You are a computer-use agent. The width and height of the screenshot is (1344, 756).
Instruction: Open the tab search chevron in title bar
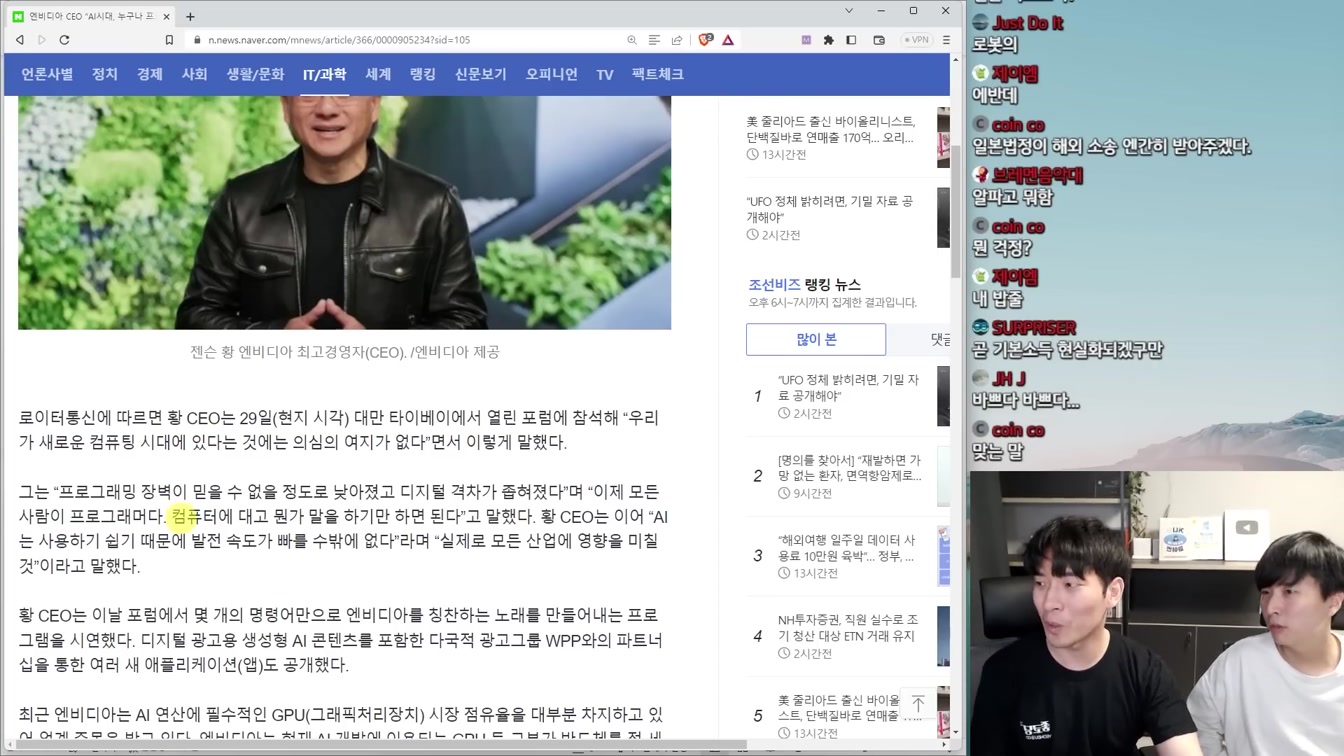(x=849, y=11)
